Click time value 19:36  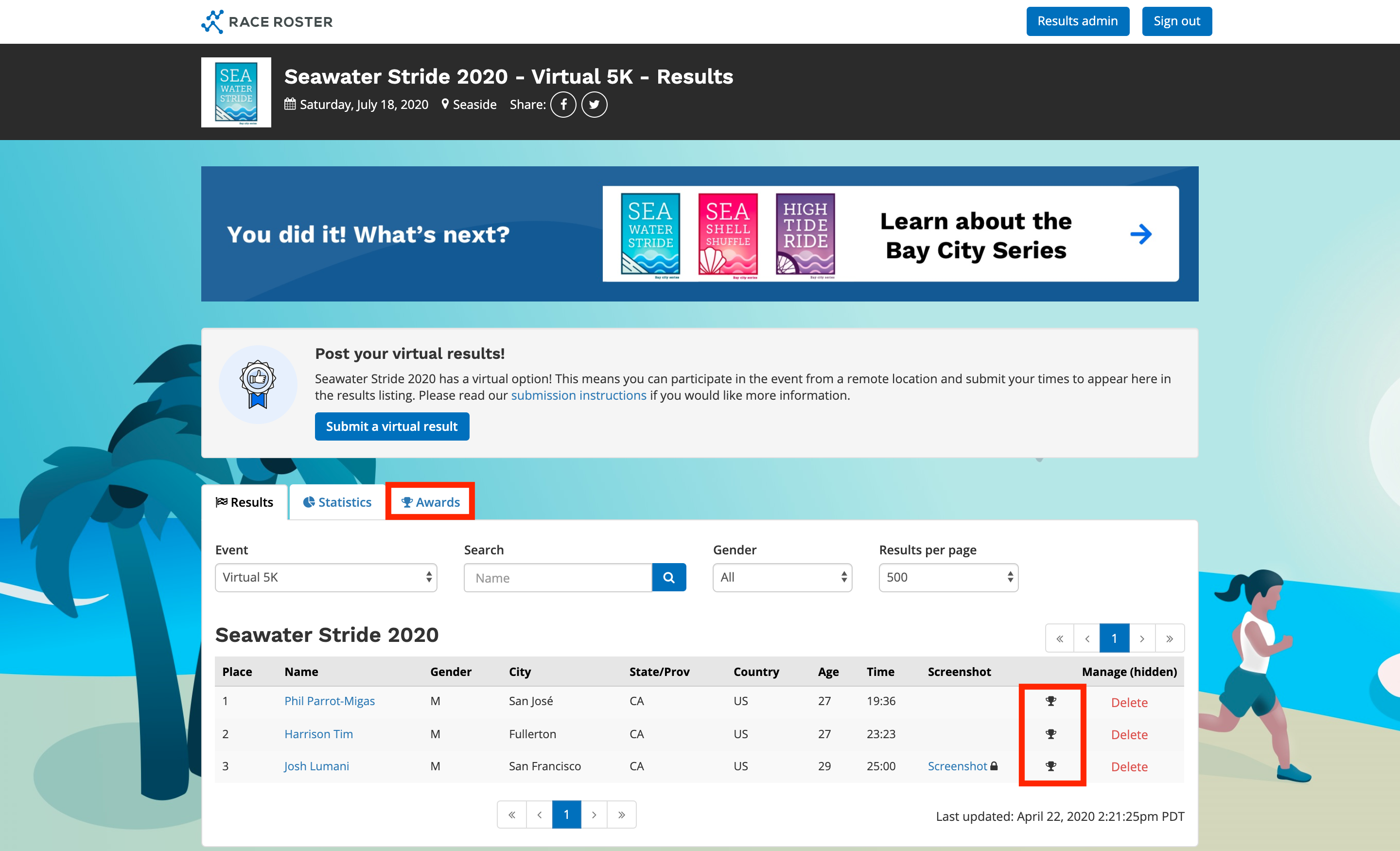click(x=881, y=701)
